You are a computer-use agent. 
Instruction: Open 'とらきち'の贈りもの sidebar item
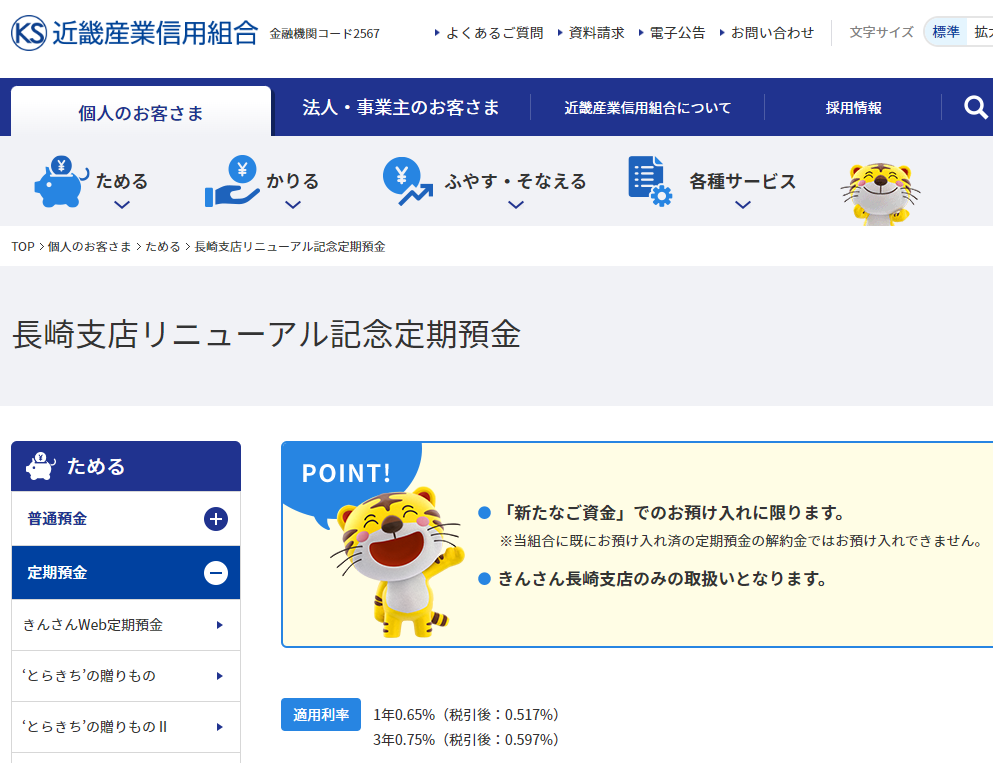126,676
